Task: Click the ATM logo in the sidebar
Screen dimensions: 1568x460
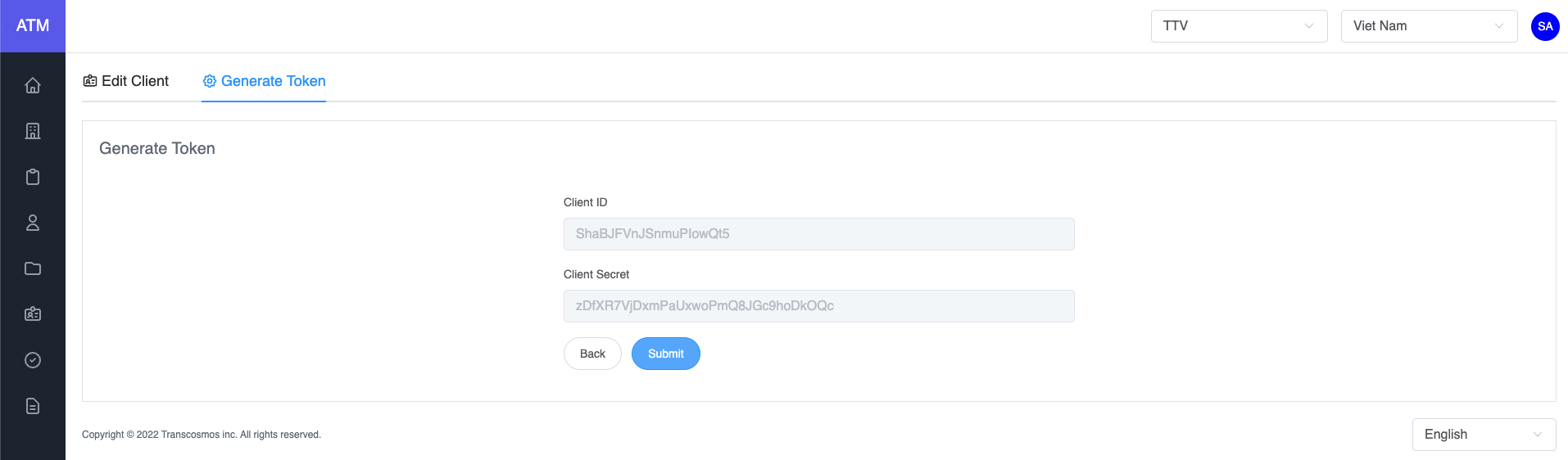Action: [33, 26]
